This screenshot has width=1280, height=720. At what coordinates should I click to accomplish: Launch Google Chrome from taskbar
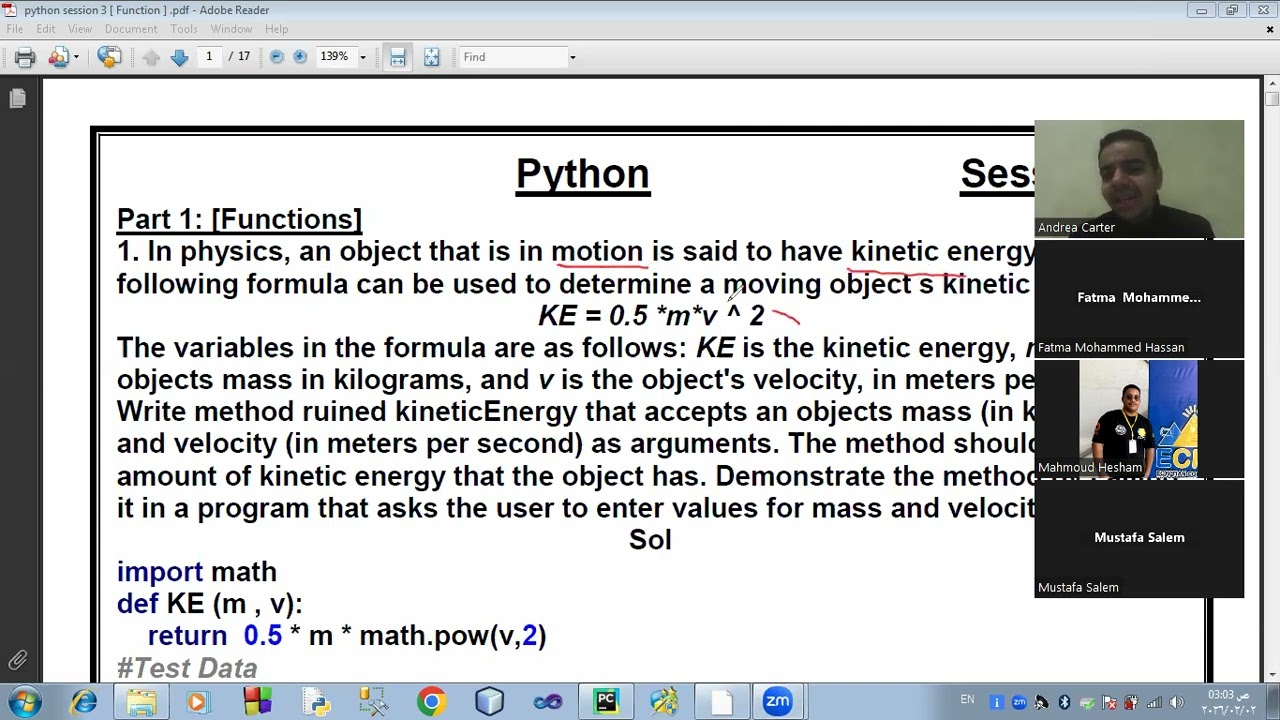(x=432, y=702)
